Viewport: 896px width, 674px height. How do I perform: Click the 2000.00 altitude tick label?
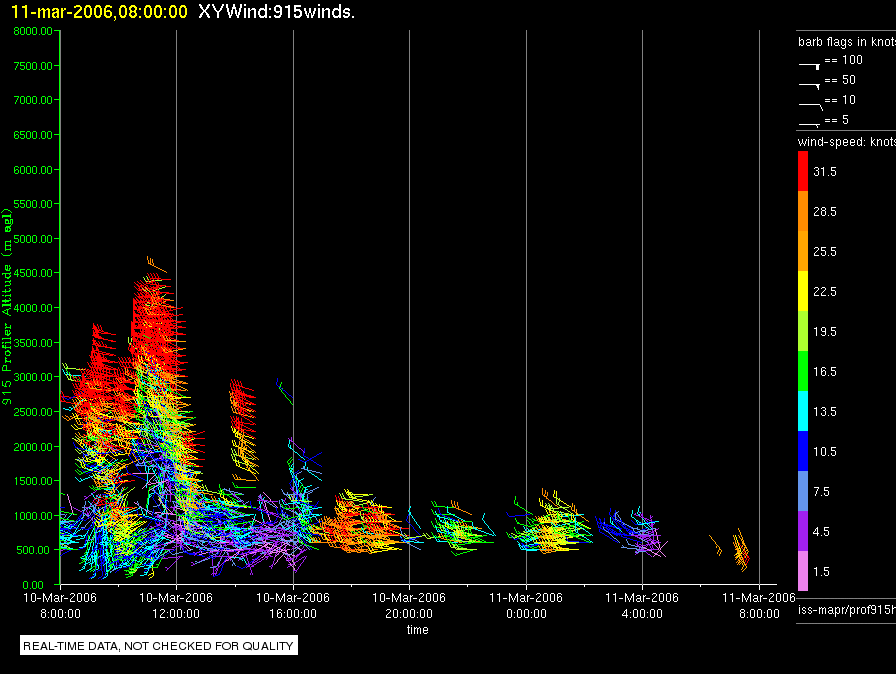tap(33, 447)
